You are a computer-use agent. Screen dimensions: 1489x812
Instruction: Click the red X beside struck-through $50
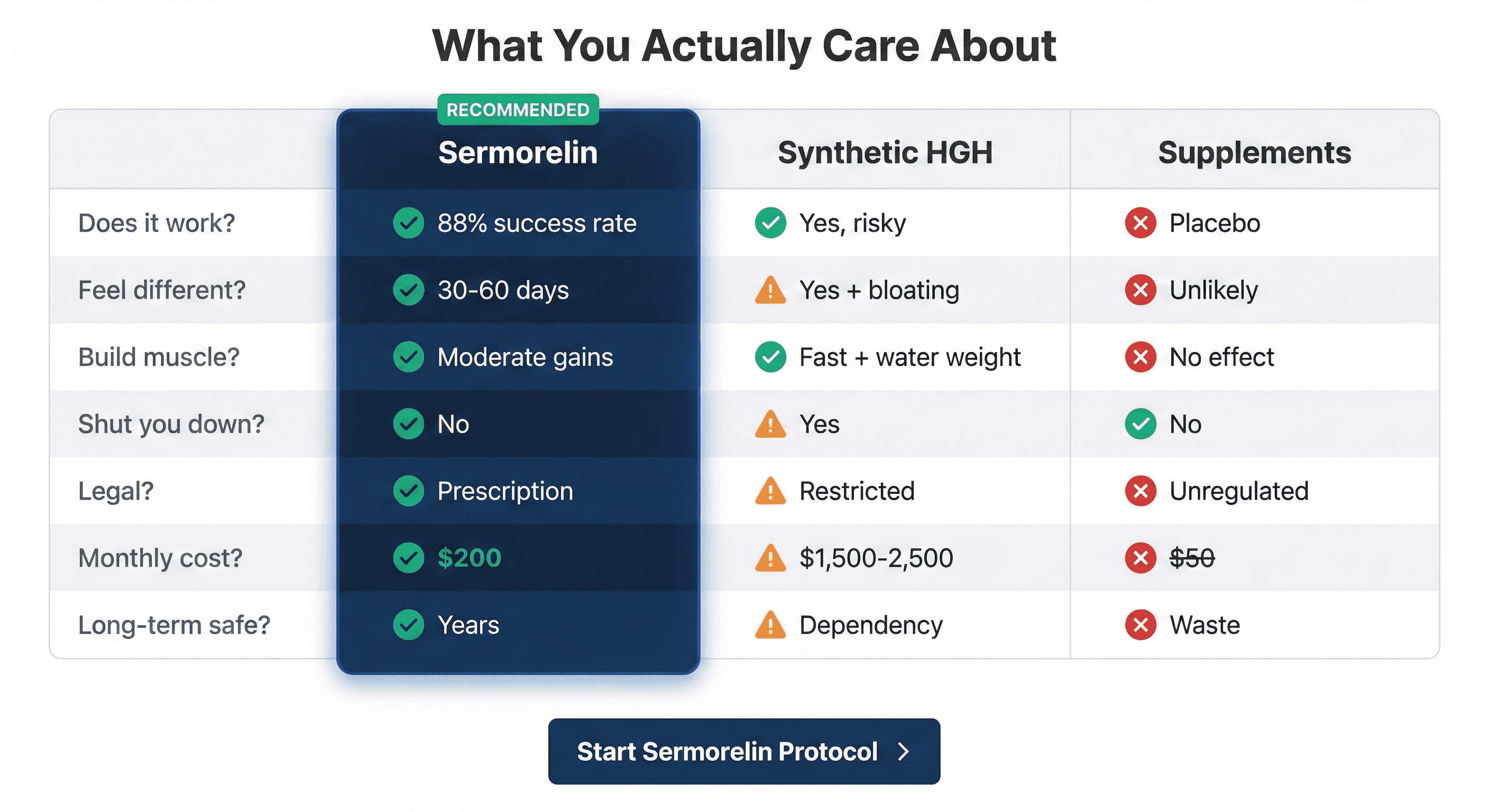[x=1141, y=558]
